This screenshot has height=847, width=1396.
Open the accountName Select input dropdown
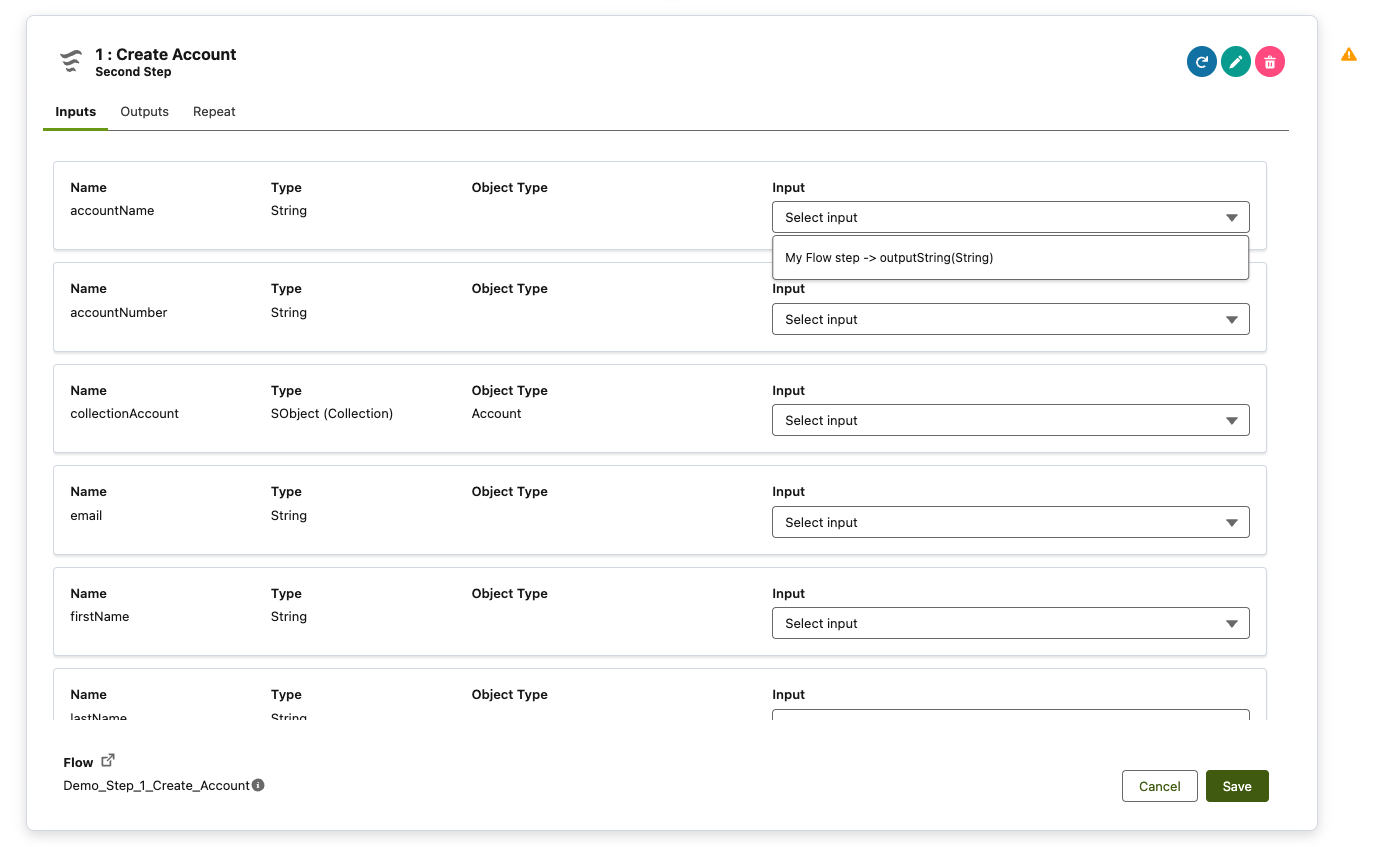(1010, 217)
